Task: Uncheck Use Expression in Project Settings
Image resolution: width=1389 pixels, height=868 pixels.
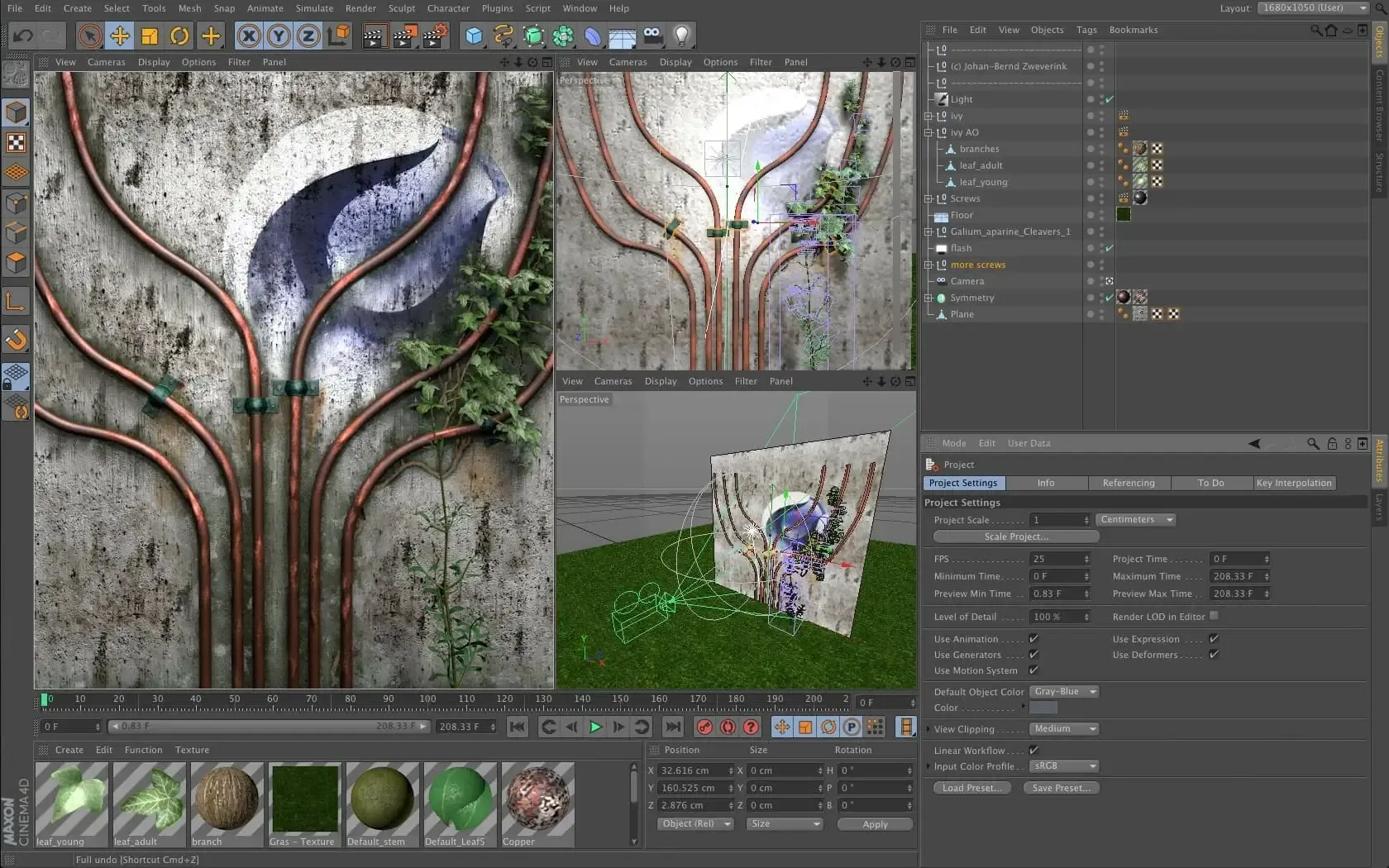Action: tap(1214, 638)
